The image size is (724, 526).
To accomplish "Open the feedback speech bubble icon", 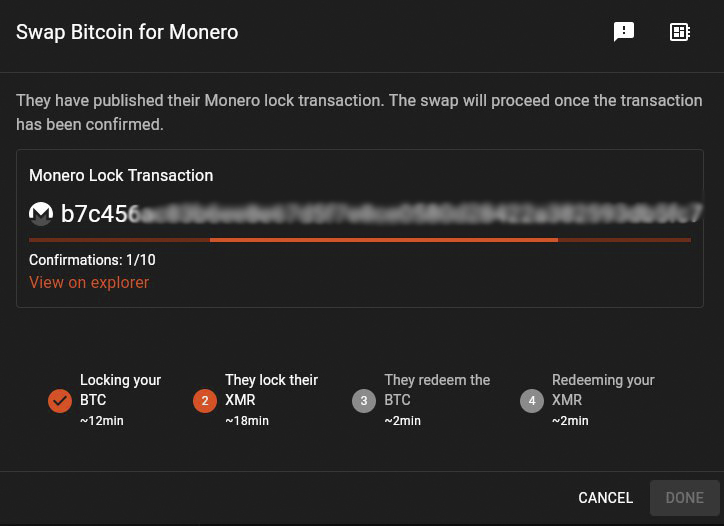I will tap(624, 32).
